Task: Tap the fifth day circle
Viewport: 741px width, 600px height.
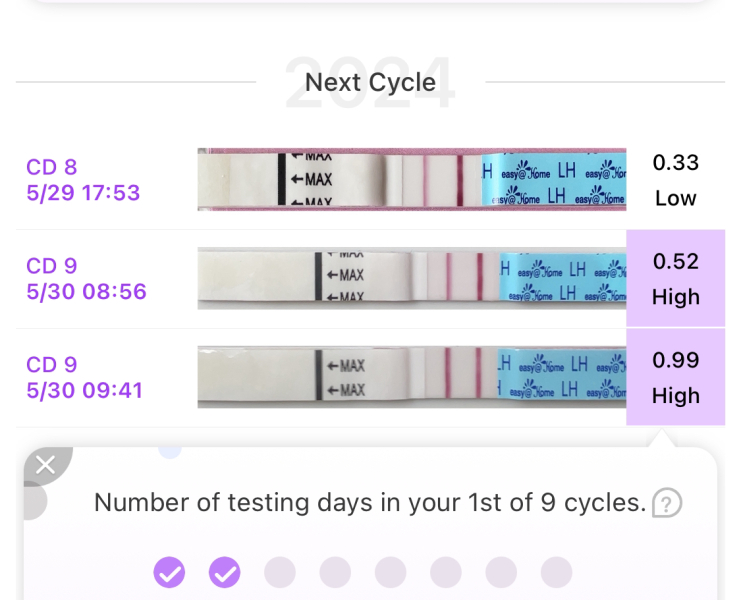Action: click(x=390, y=572)
